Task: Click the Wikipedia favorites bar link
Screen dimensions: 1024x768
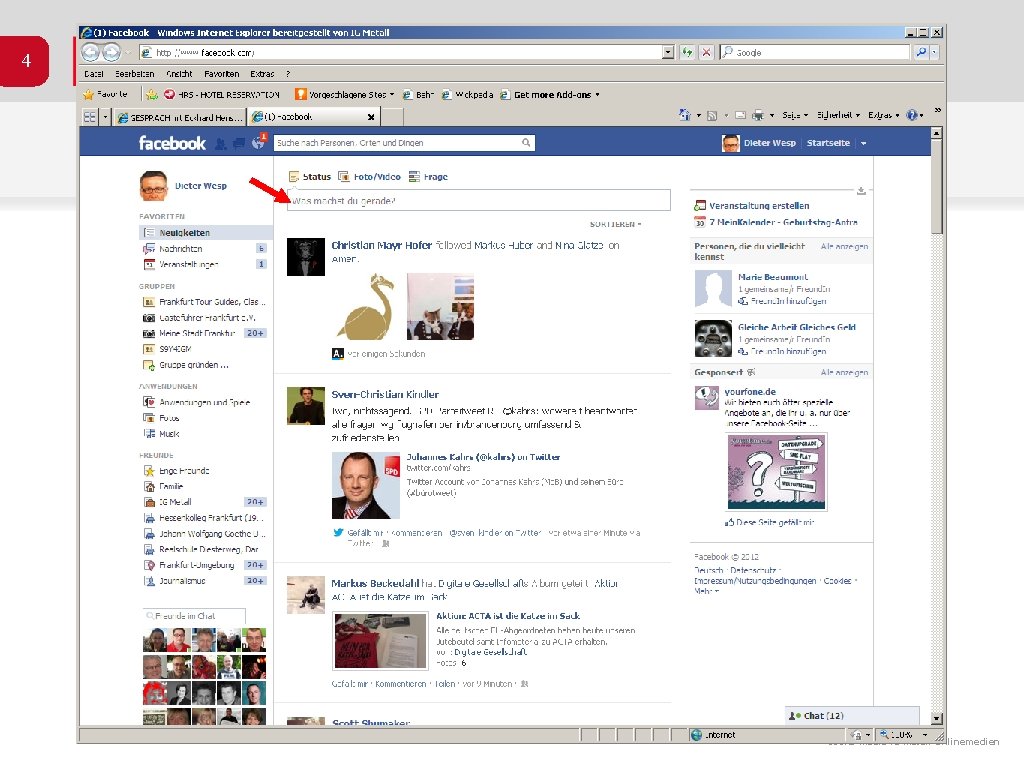Action: click(468, 95)
